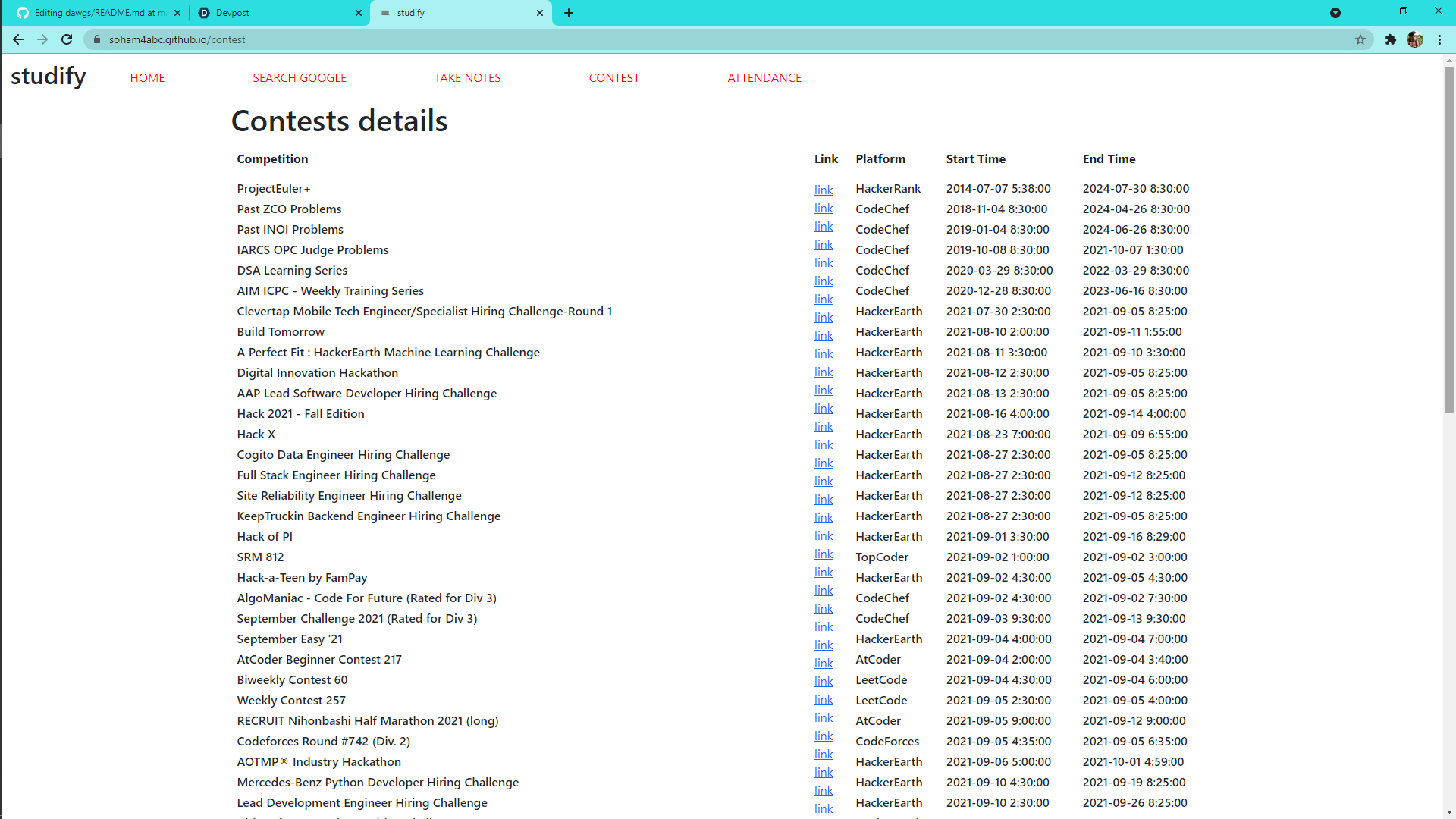Open TAKE NOTES from the navigation
1456x819 pixels.
[467, 77]
